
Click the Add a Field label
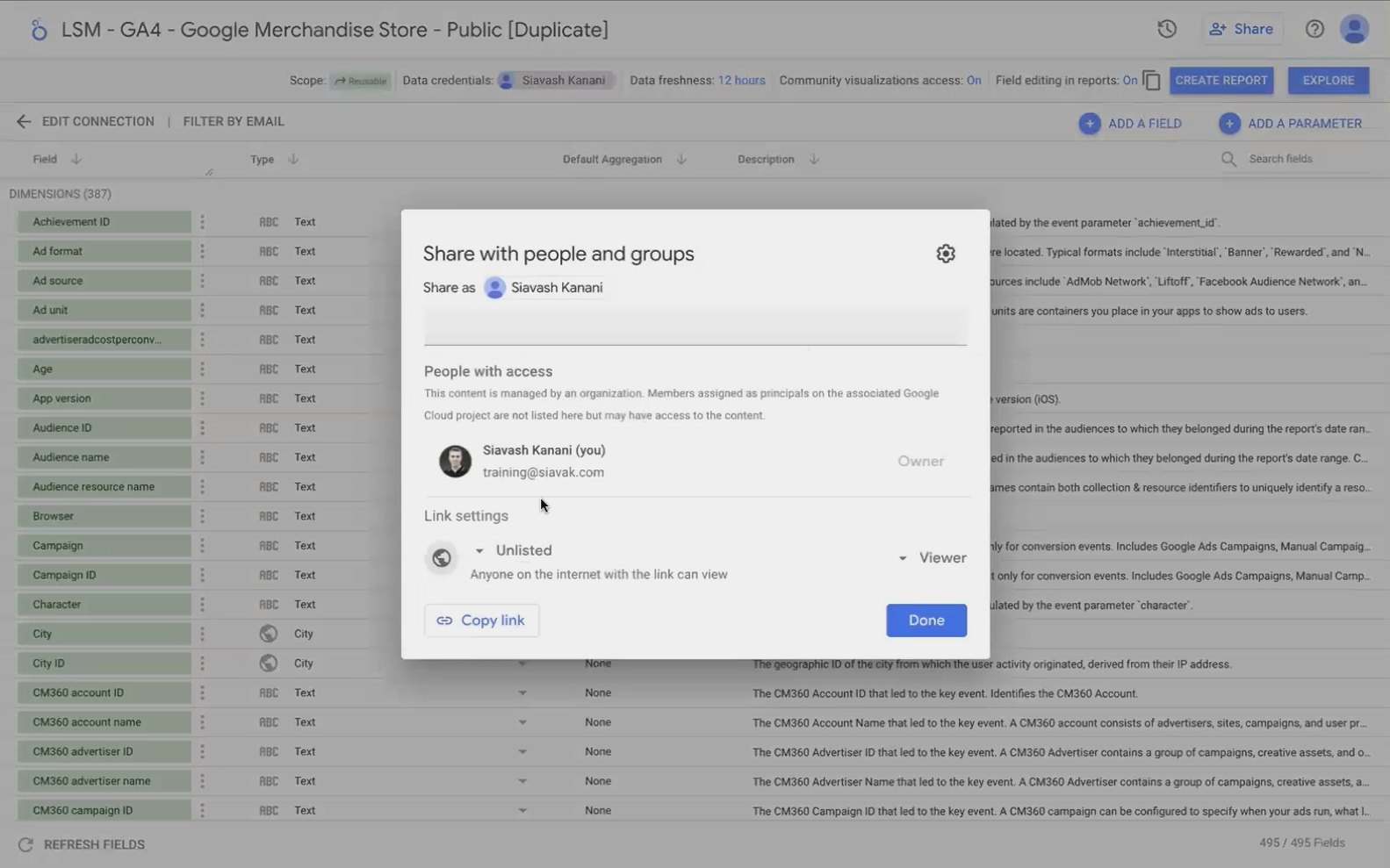(1145, 124)
